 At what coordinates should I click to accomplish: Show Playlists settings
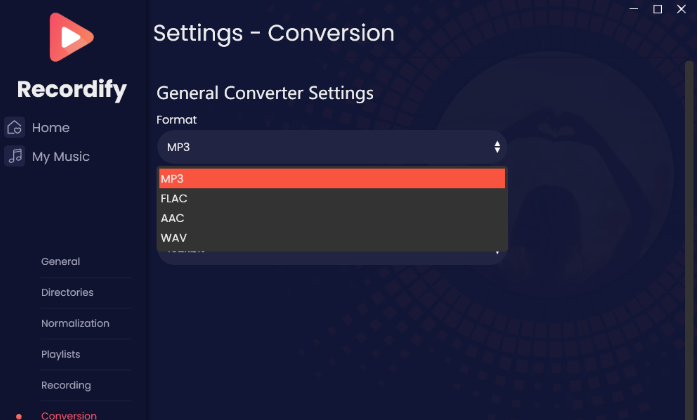tap(61, 355)
